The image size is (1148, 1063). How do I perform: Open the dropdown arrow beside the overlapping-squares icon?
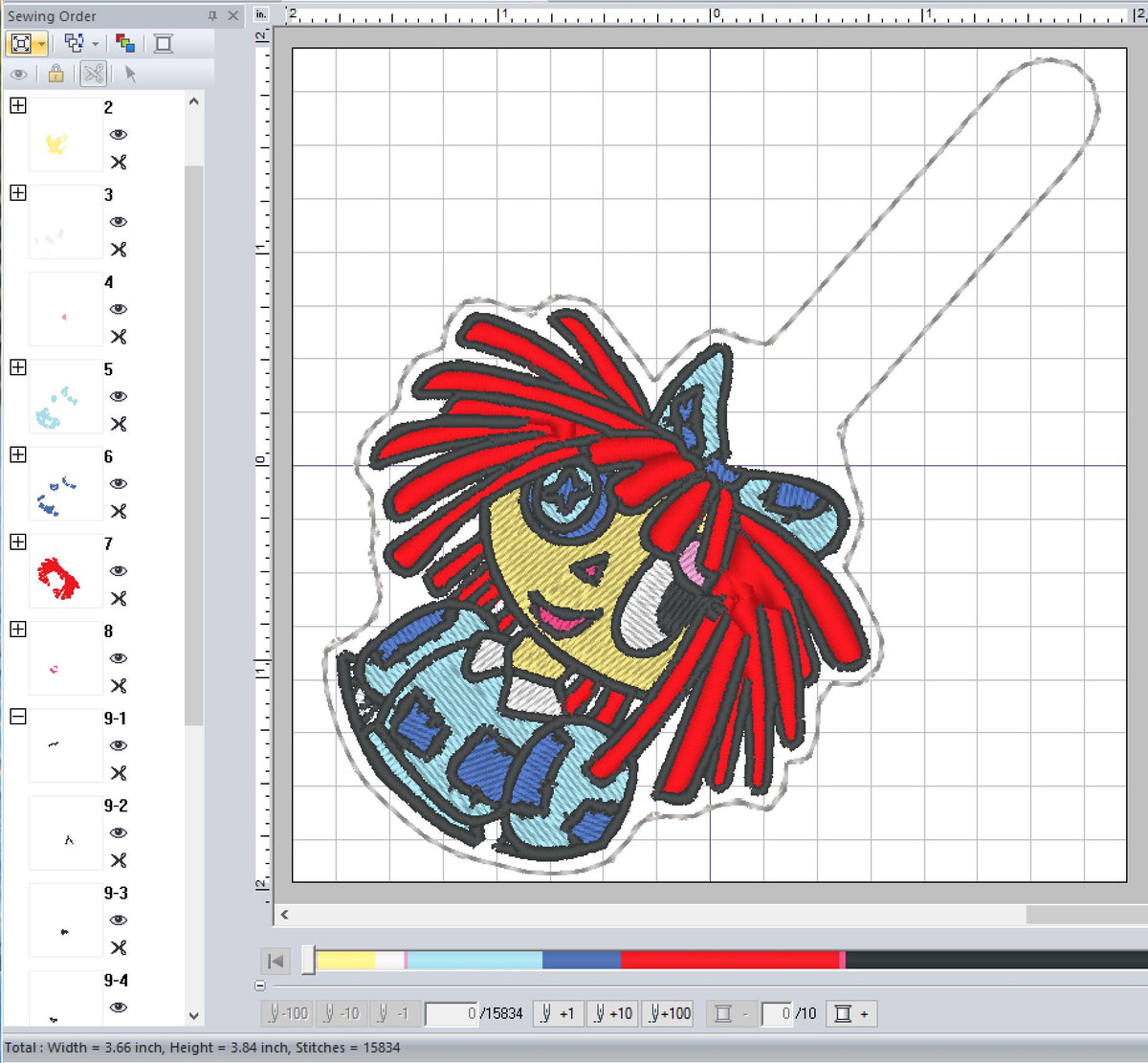pos(96,44)
